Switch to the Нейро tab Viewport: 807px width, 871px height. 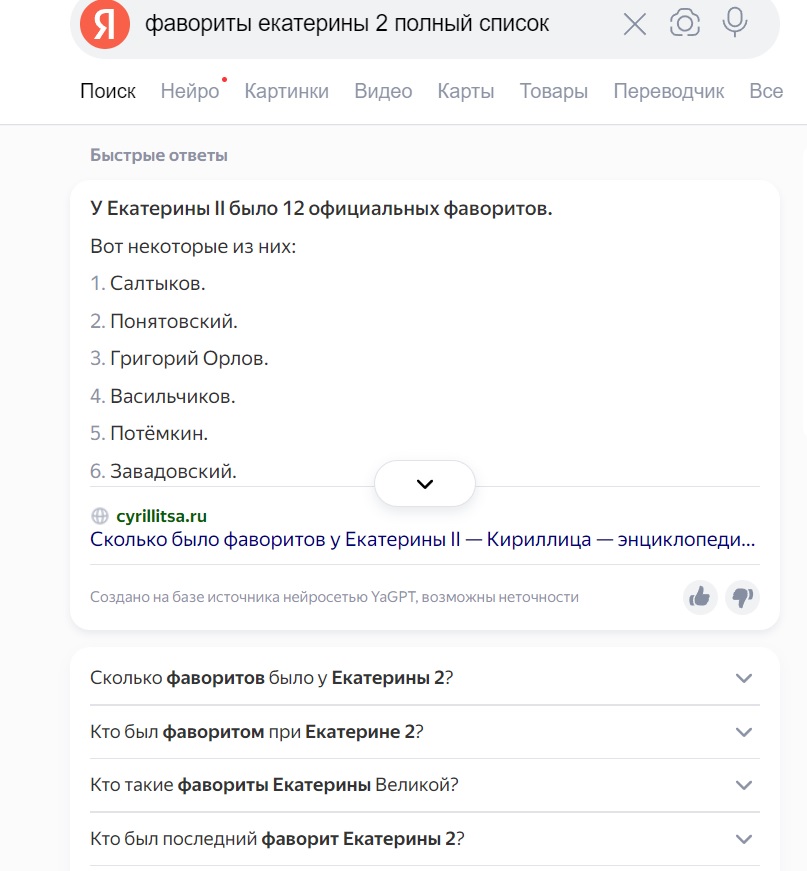[190, 91]
